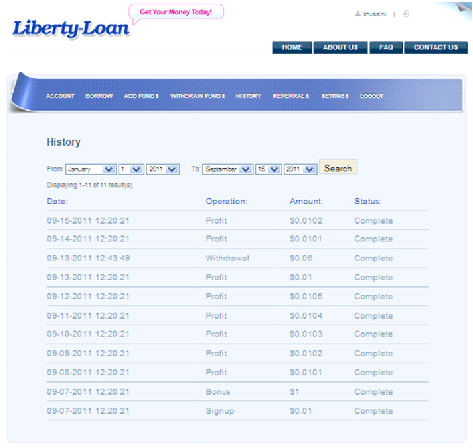Click the 09-11-2011 12:20:21 date cell
The width and height of the screenshot is (473, 448).
[88, 316]
